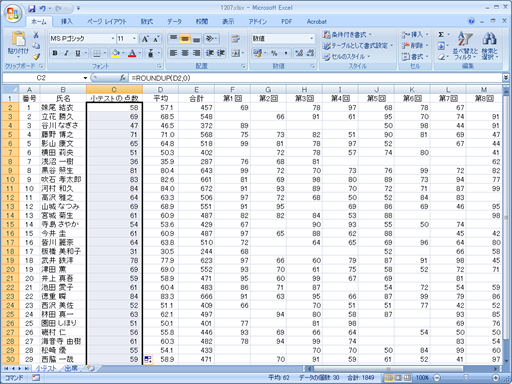The image size is (512, 384).
Task: Click the formula bar showing =ROUNDUP(D2,0)
Action: point(315,78)
